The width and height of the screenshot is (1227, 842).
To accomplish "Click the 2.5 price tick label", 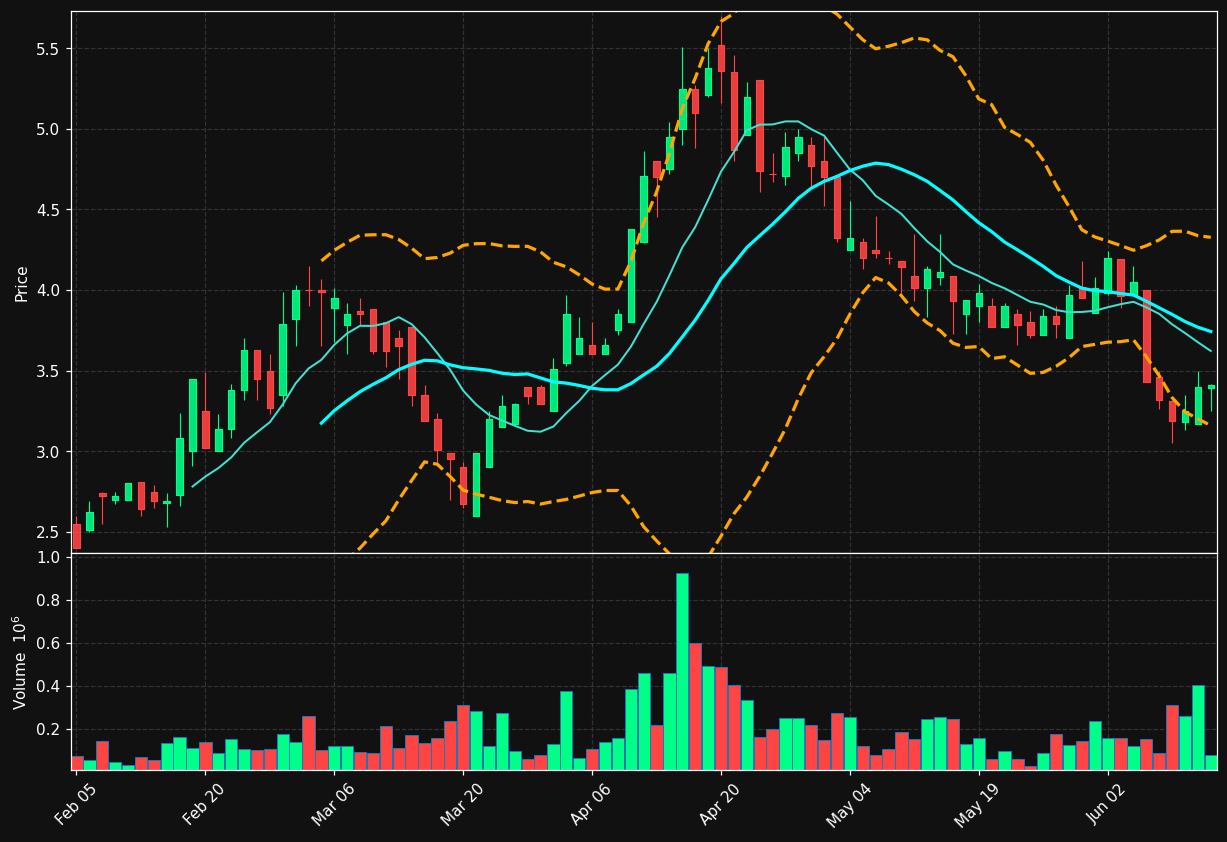I will [x=50, y=532].
